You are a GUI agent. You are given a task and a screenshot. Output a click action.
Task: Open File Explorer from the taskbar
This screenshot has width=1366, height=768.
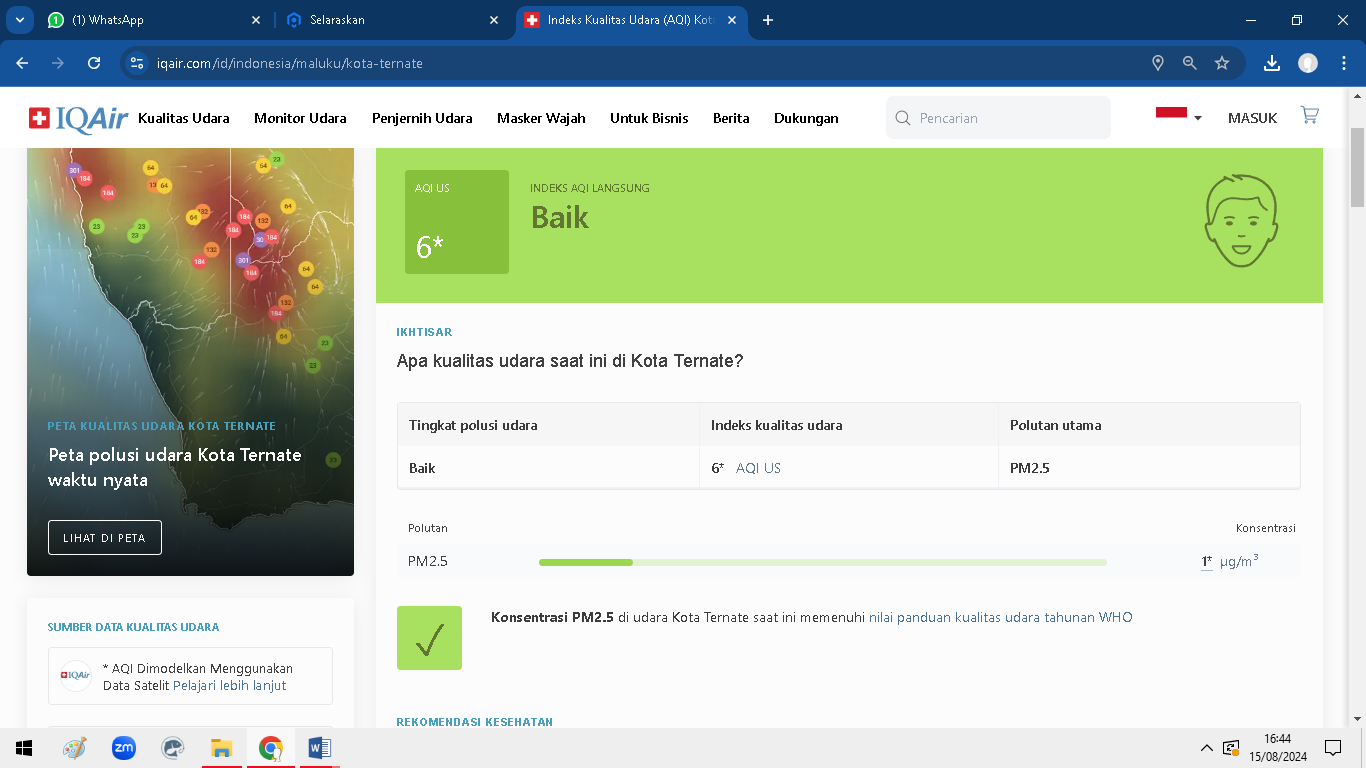click(x=222, y=748)
